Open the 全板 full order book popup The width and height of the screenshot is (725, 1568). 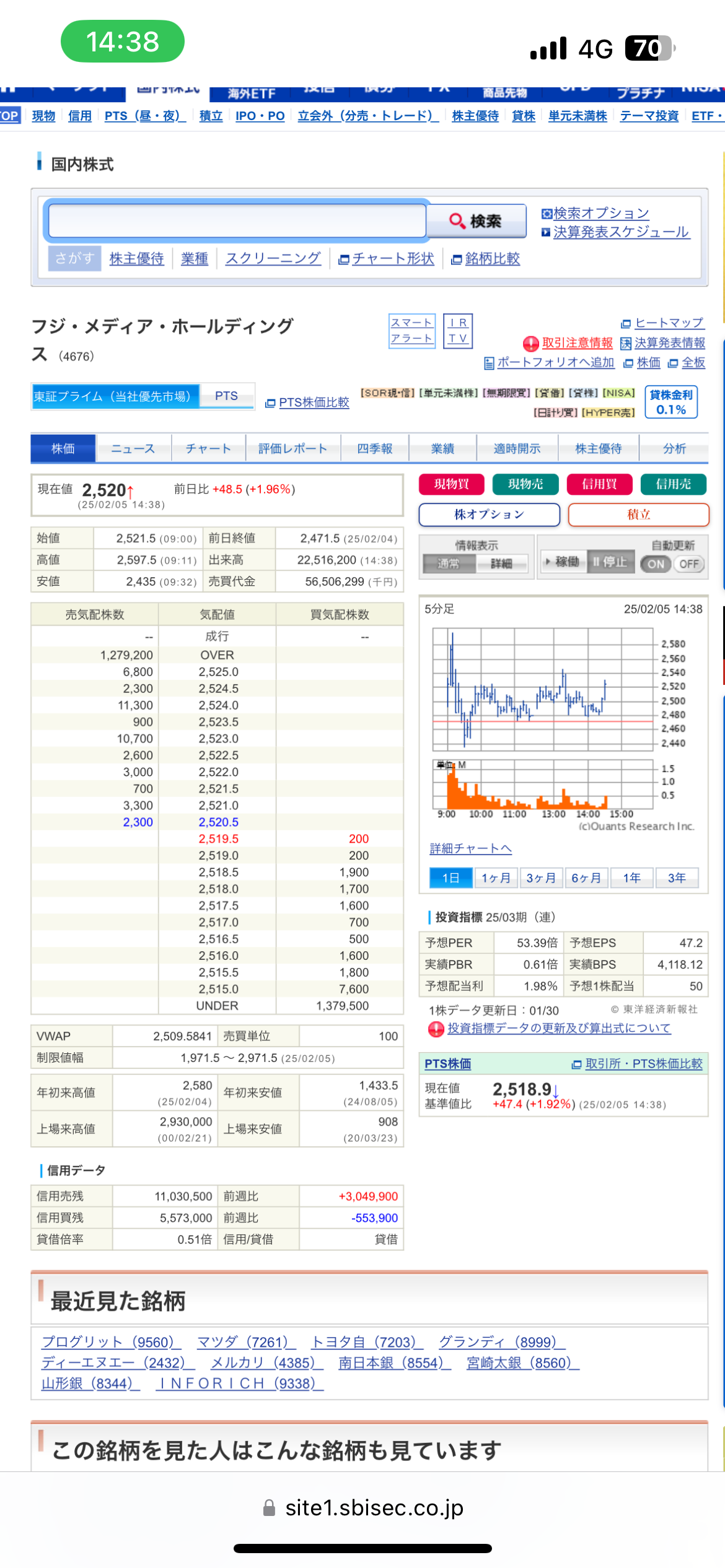point(687,363)
